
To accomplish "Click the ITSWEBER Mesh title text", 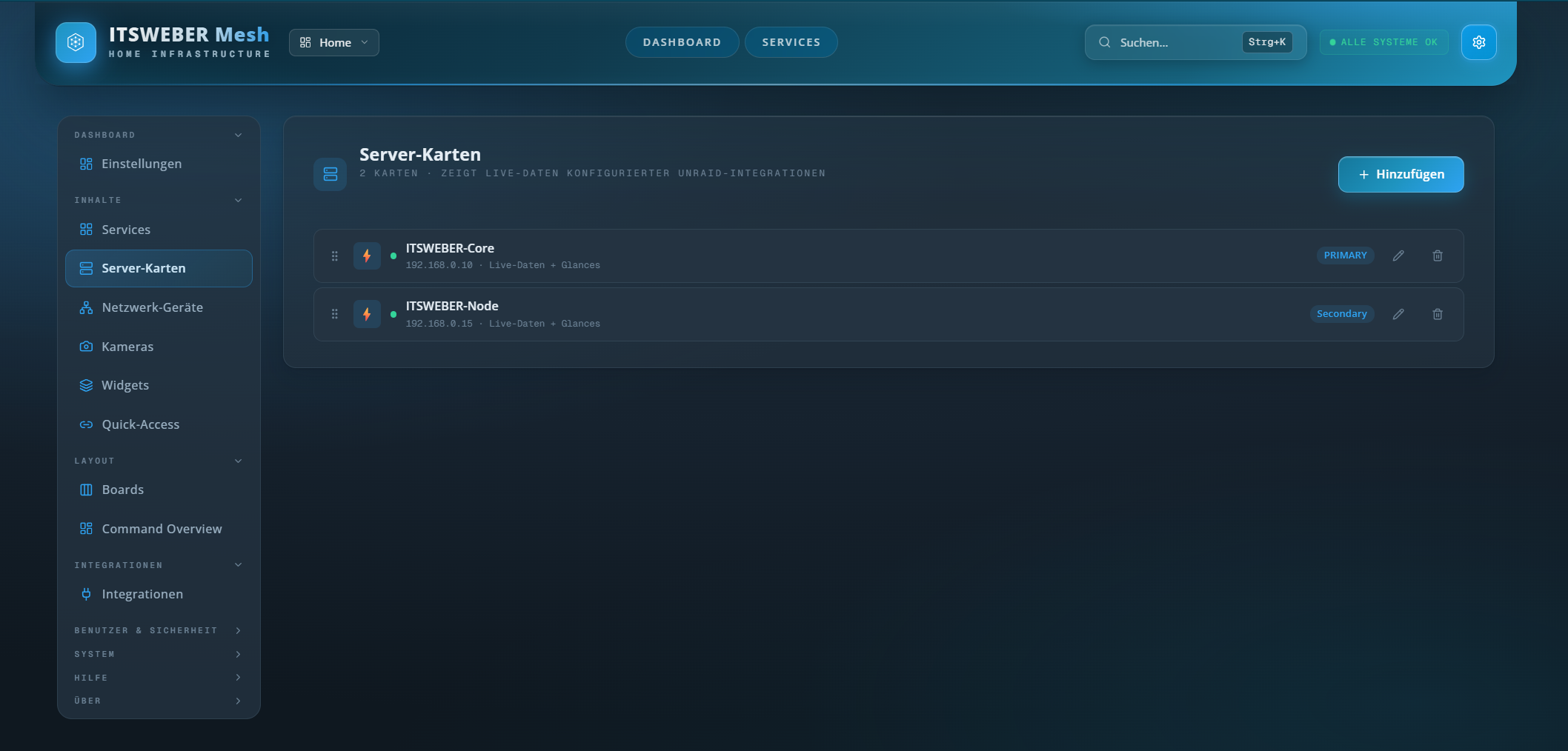I will coord(189,35).
